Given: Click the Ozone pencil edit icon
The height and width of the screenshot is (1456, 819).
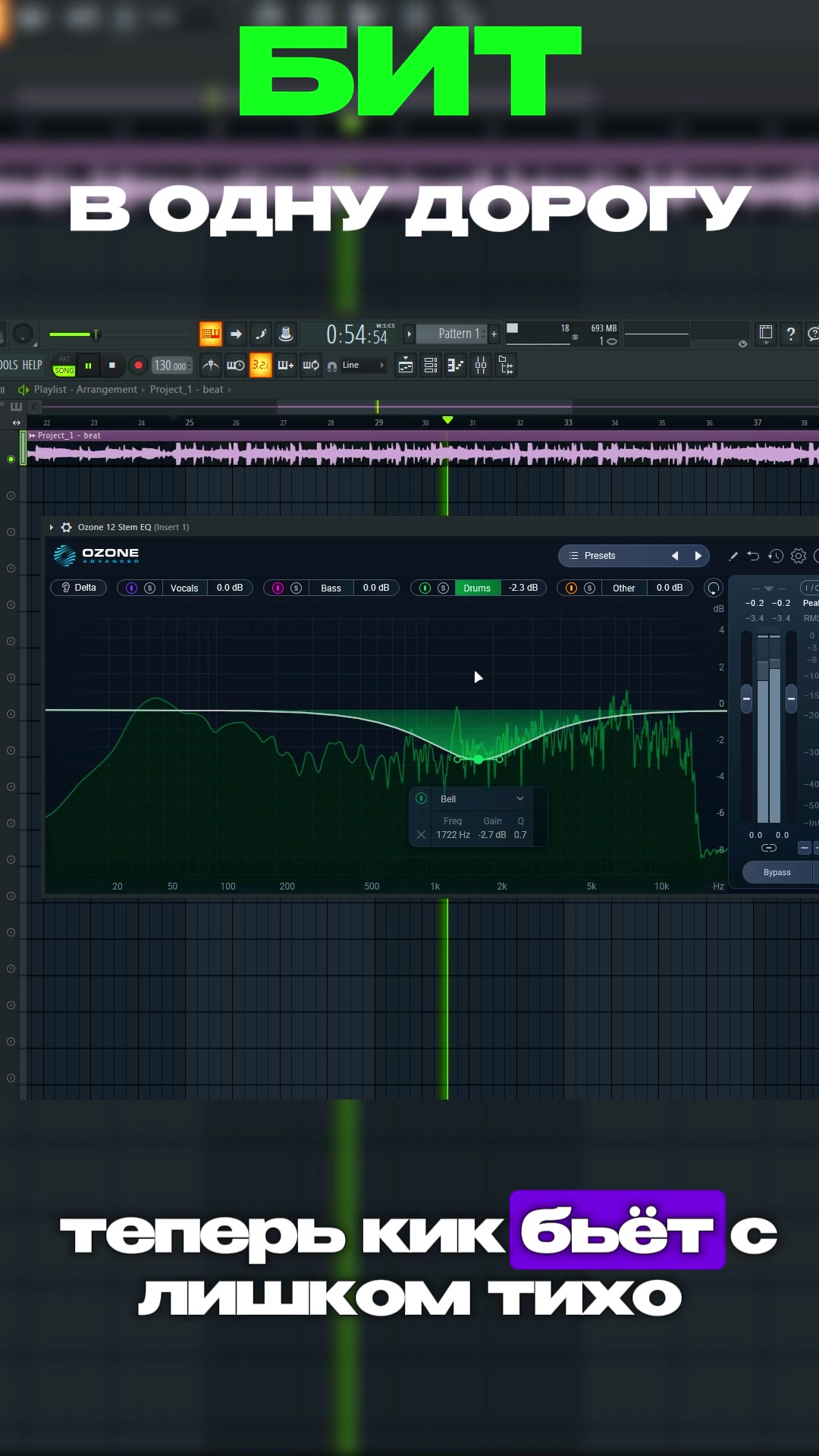Looking at the screenshot, I should pyautogui.click(x=733, y=556).
